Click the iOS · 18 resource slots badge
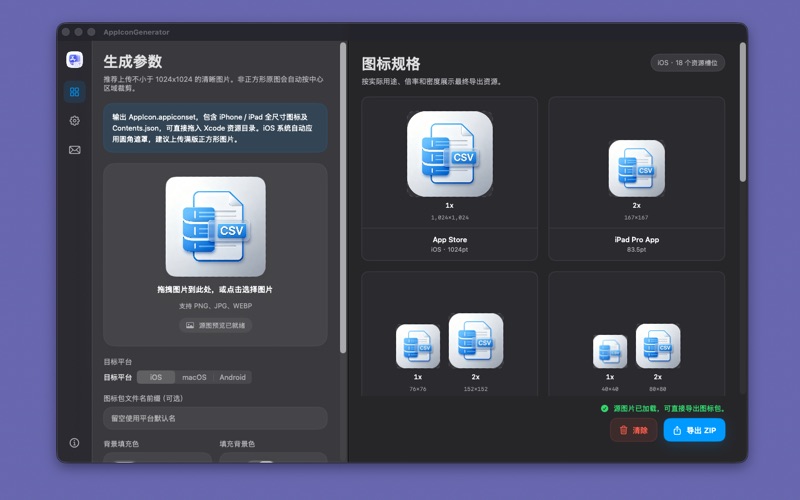800x500 pixels. pos(687,63)
